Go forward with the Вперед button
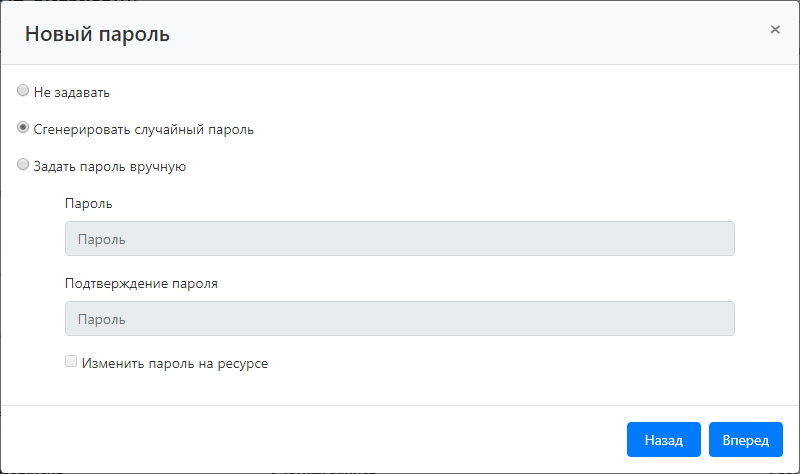The height and width of the screenshot is (474, 800). tap(745, 440)
